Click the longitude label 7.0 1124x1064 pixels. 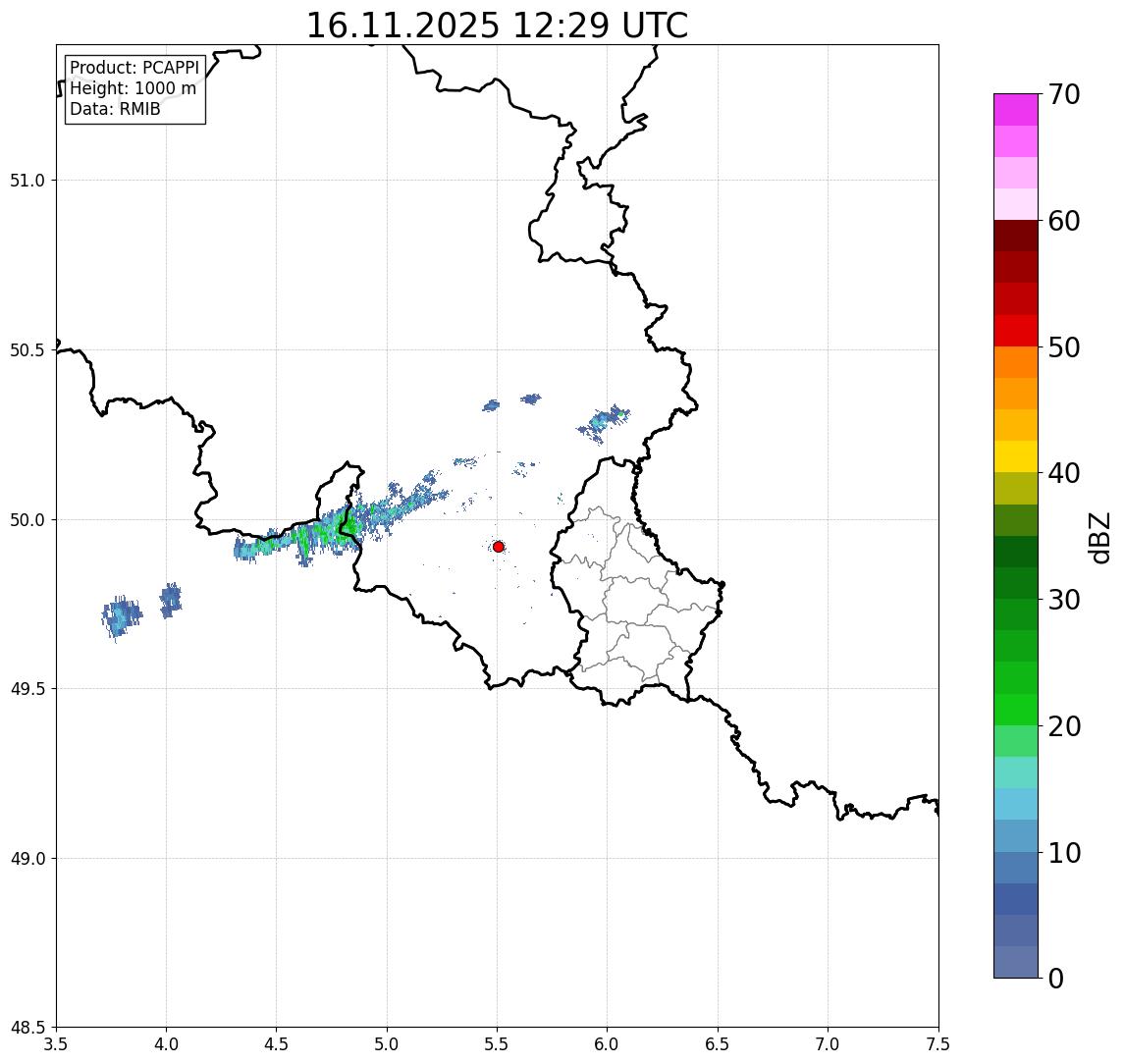coord(829,1044)
